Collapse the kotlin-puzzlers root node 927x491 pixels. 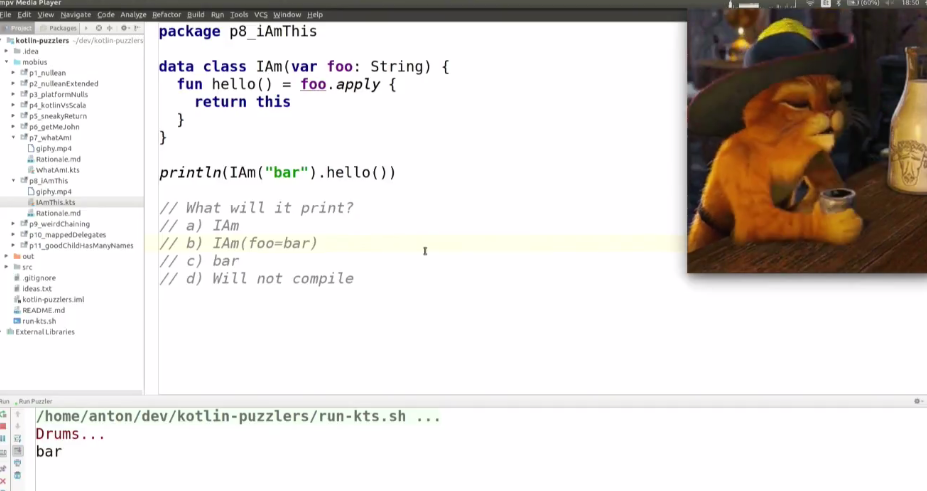click(x=2, y=40)
